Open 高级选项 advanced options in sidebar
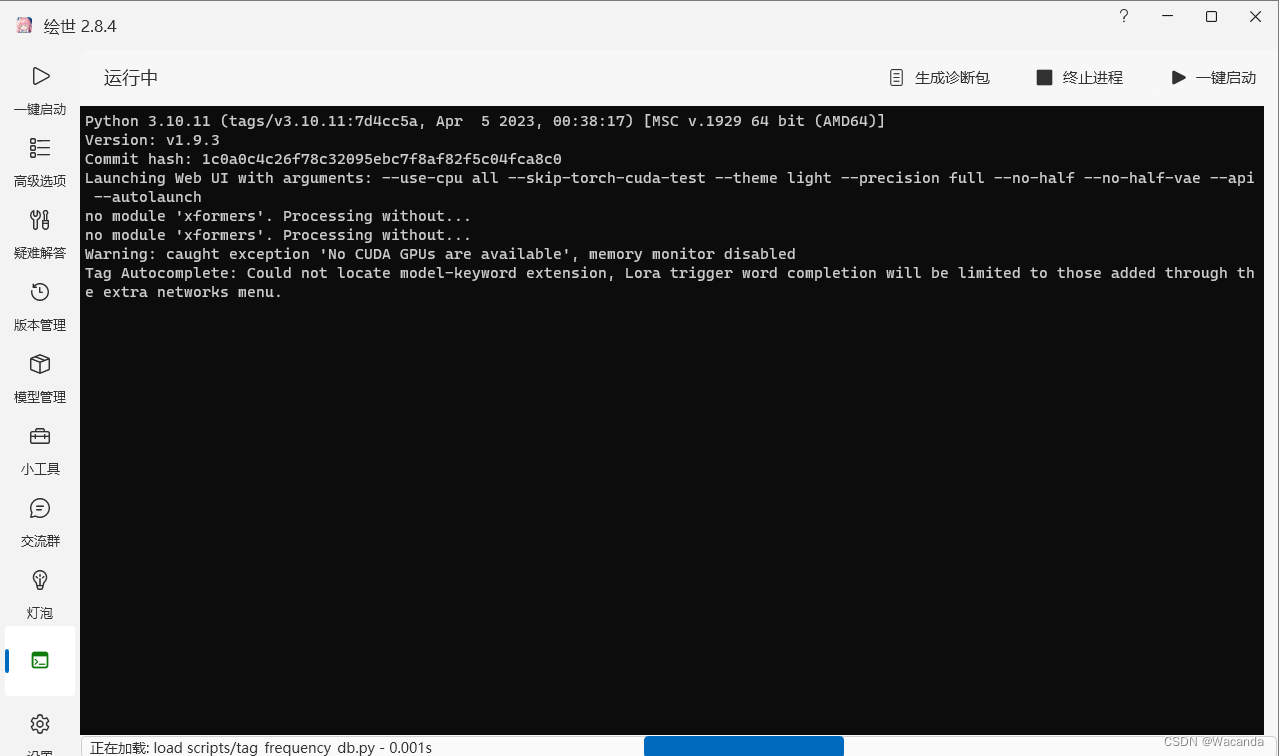The width and height of the screenshot is (1279, 756). pos(40,162)
